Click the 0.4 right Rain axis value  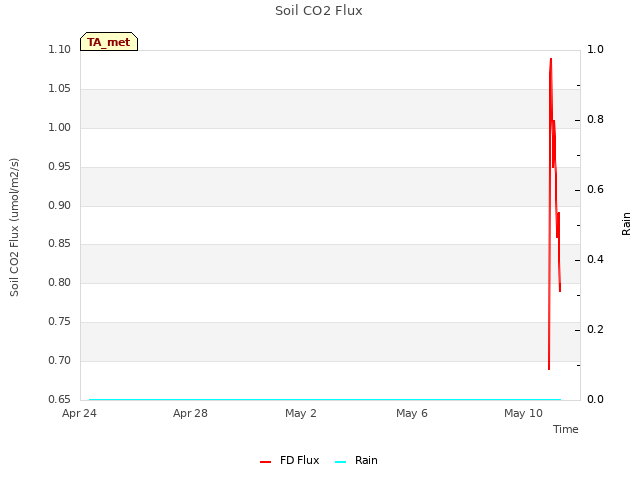[595, 260]
